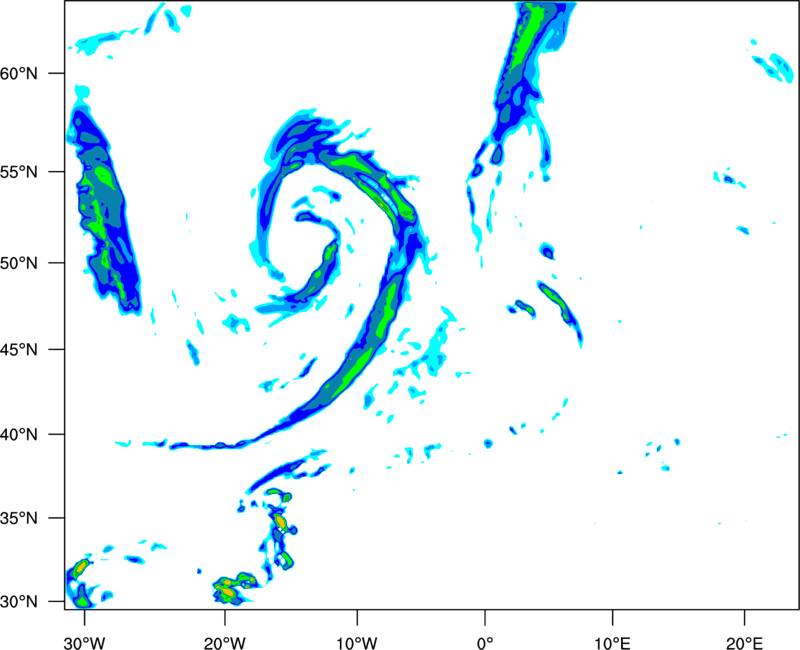This screenshot has width=800, height=650.
Task: Click the 50°N latitude label
Action: point(19,263)
